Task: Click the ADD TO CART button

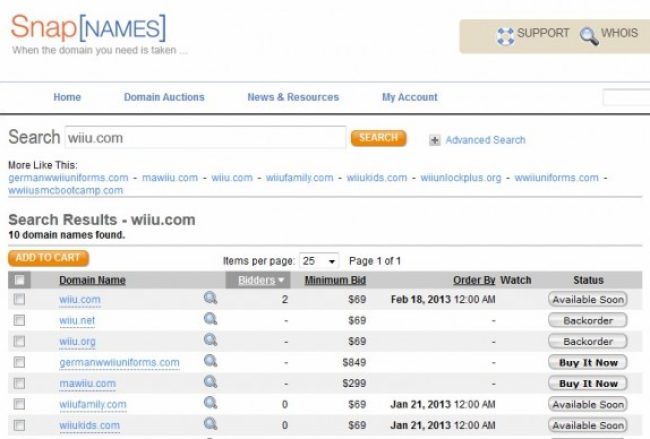Action: click(x=48, y=258)
